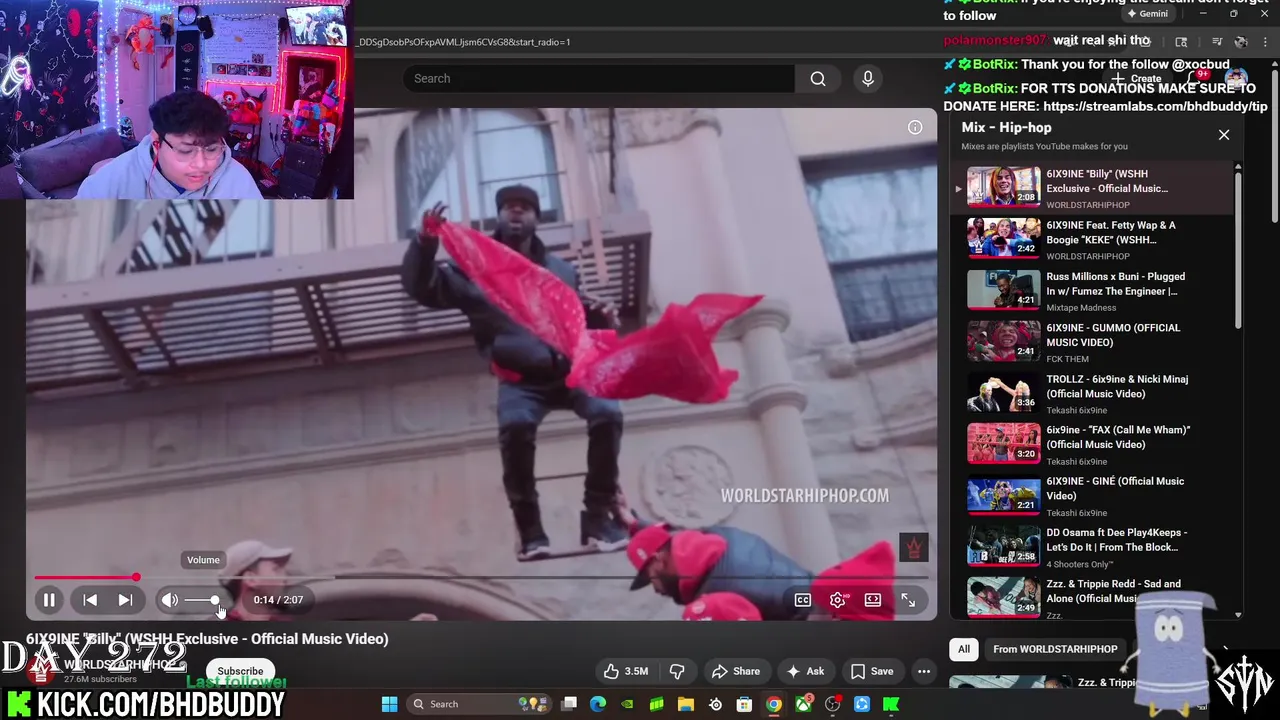Open OBS Studio on the taskbar
The width and height of the screenshot is (1280, 720).
pyautogui.click(x=832, y=704)
